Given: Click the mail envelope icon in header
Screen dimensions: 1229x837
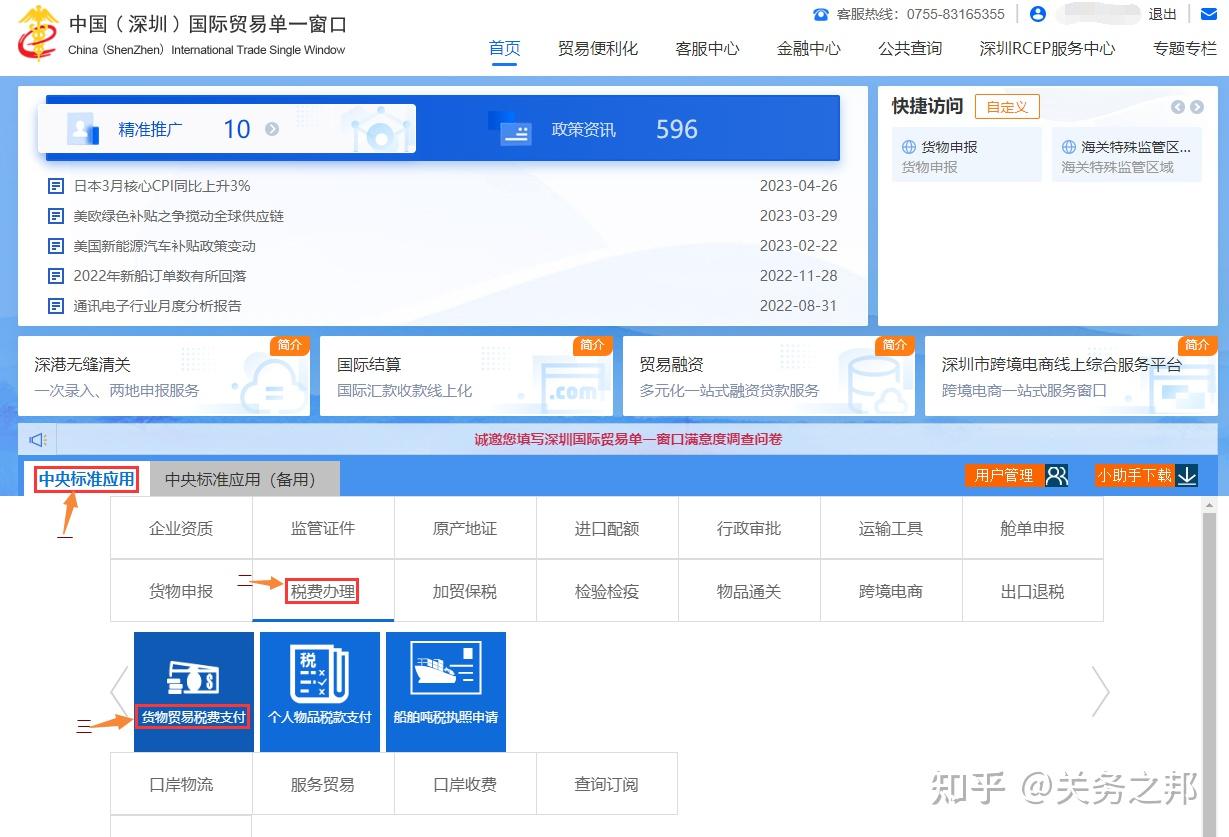Looking at the screenshot, I should pos(1207,14).
